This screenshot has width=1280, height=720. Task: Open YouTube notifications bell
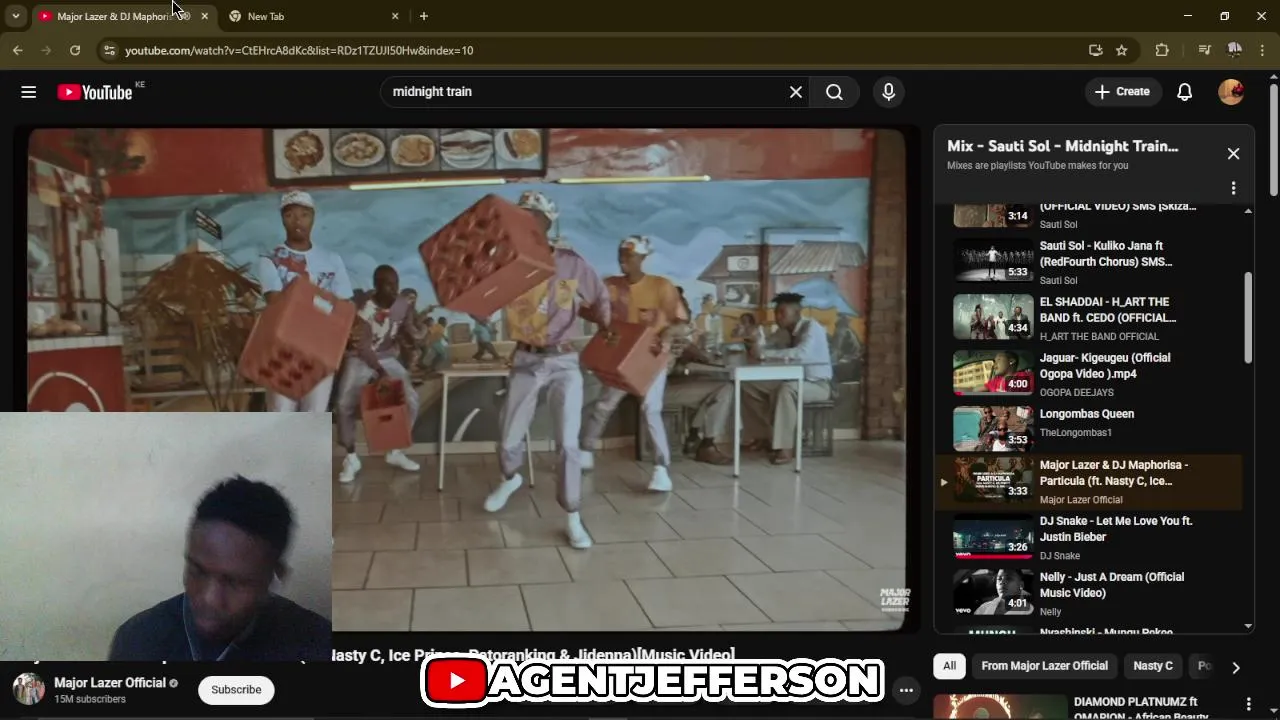pos(1184,92)
